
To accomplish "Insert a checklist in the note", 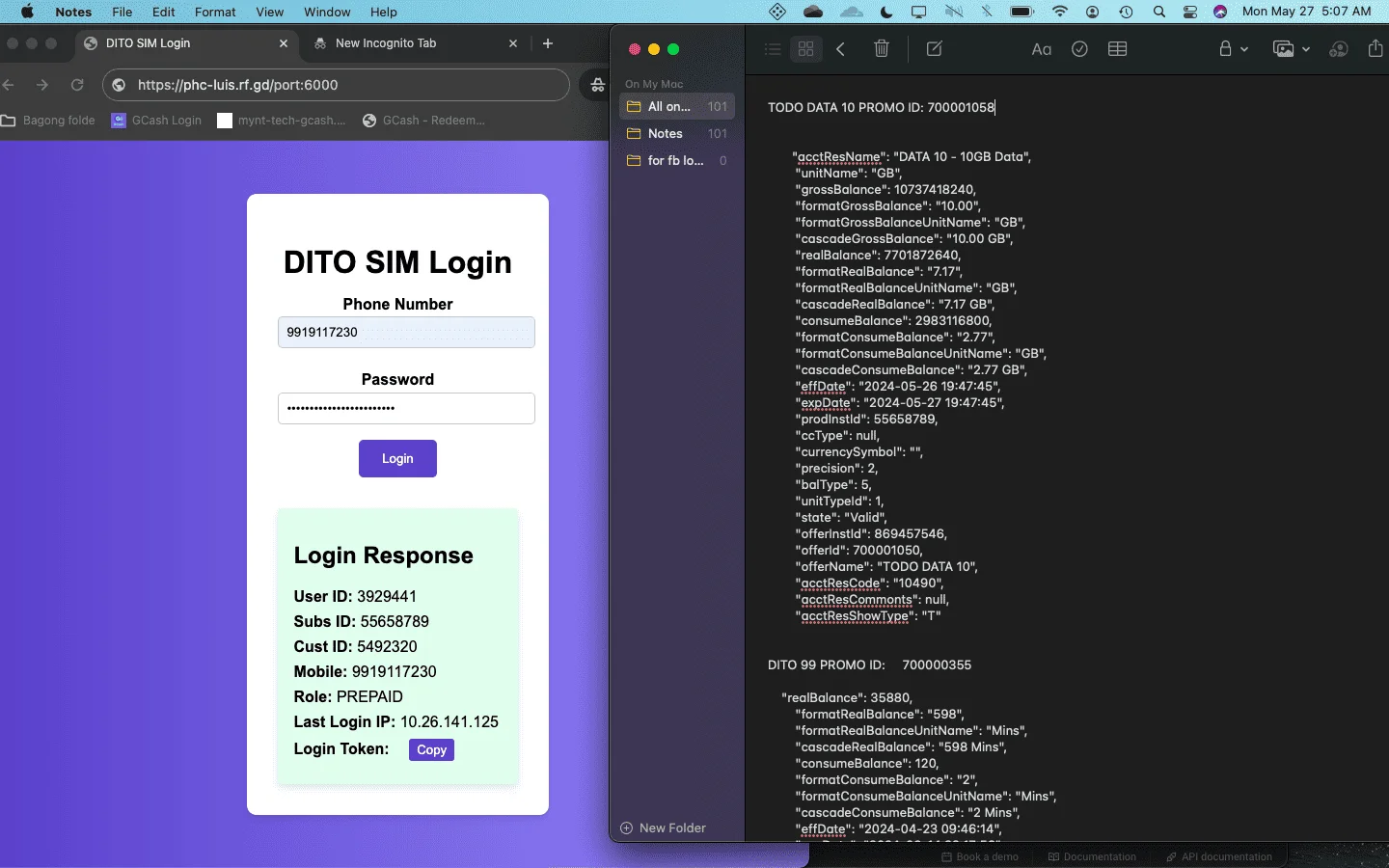I will point(1080,49).
